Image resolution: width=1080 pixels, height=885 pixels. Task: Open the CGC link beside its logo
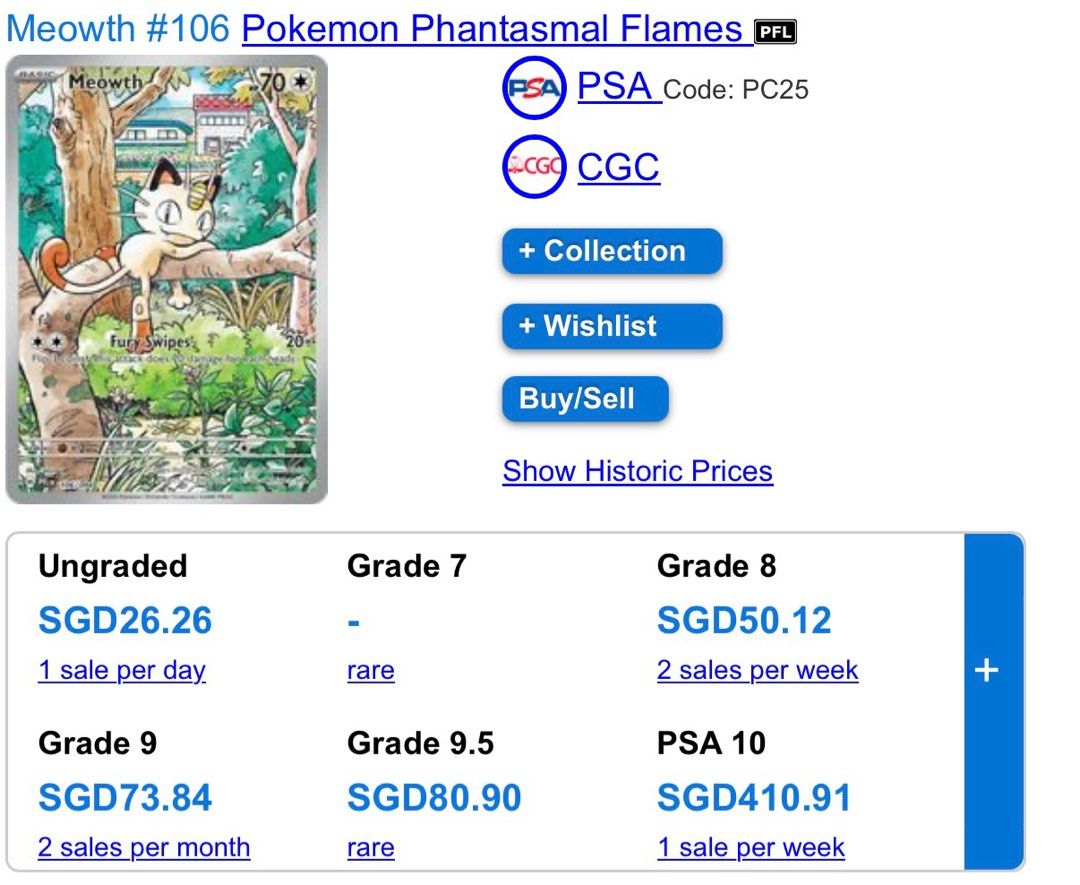pyautogui.click(x=617, y=167)
